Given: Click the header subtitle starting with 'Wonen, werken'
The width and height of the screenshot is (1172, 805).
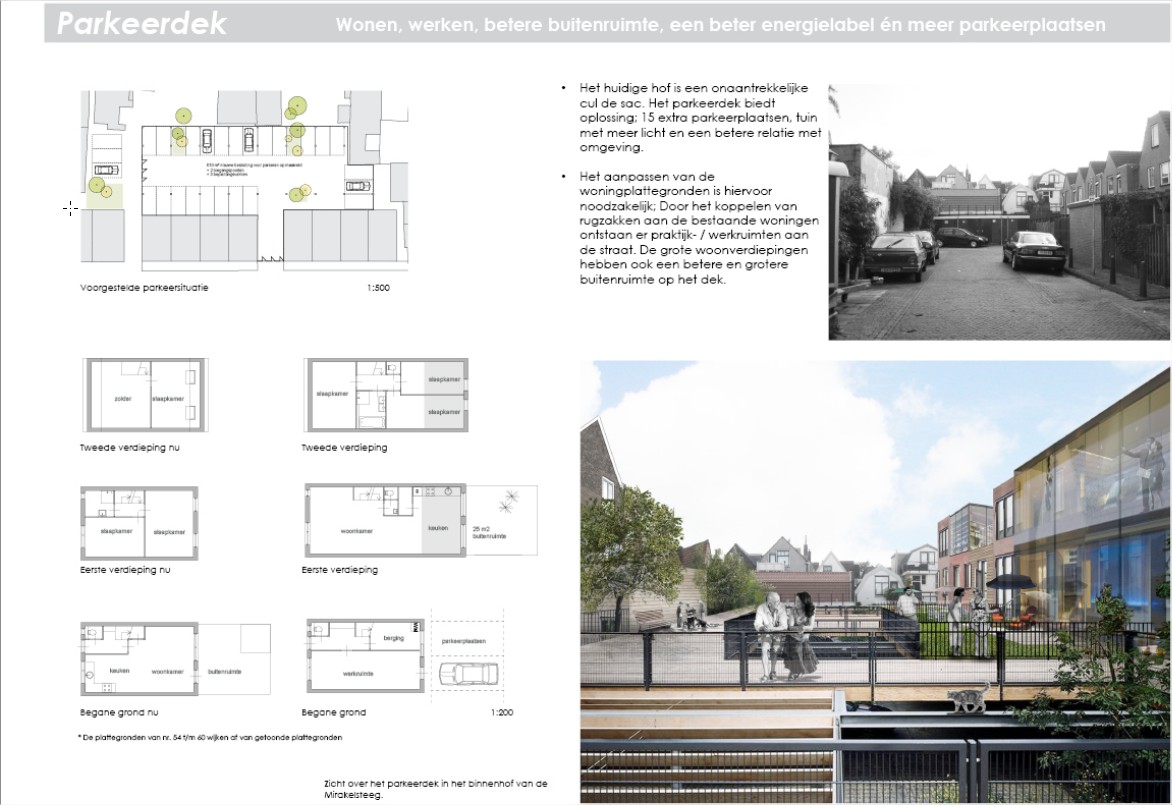Looking at the screenshot, I should 720,25.
